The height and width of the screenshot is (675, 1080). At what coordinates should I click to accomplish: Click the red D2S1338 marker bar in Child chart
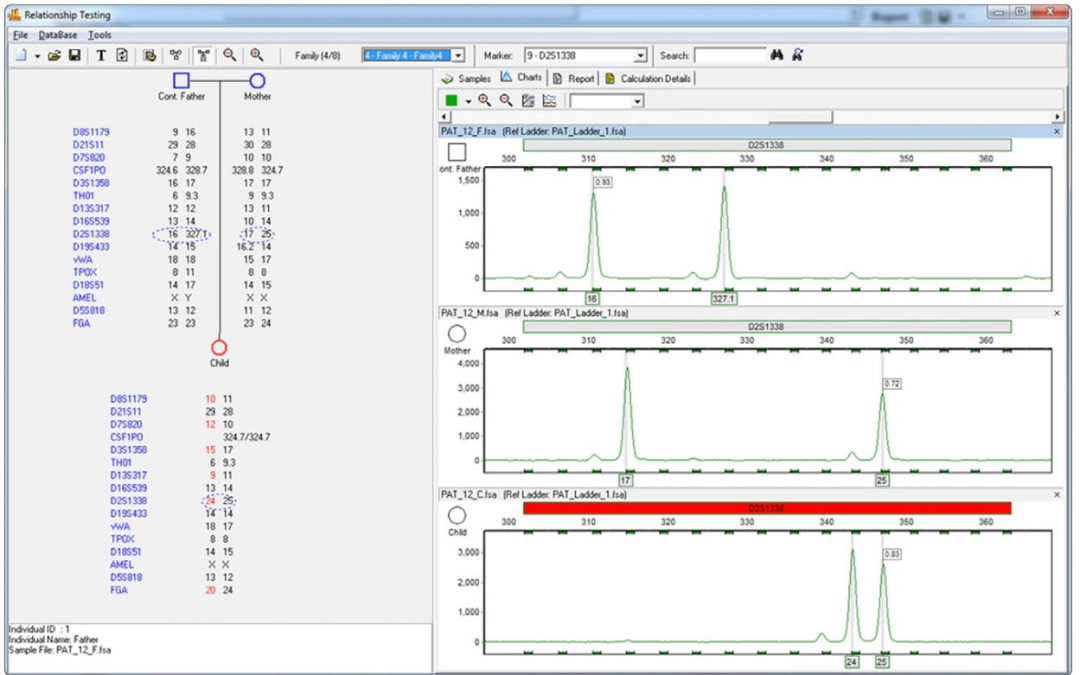pos(767,508)
